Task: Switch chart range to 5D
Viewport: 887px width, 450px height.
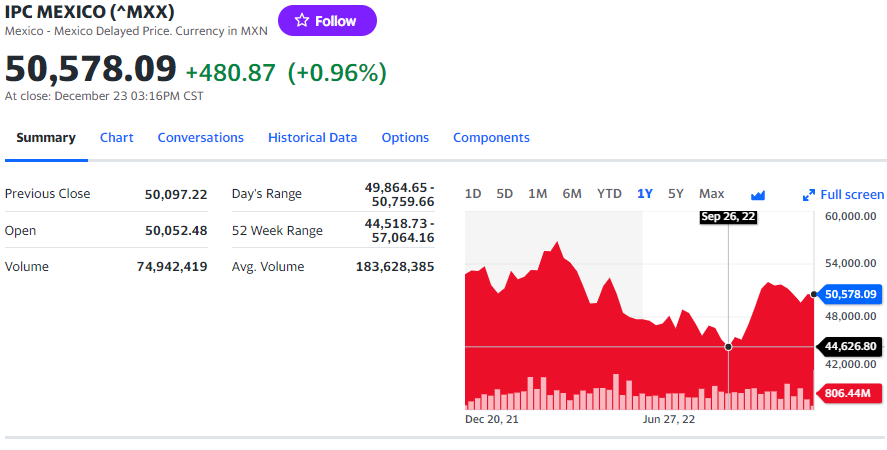Action: [x=505, y=194]
